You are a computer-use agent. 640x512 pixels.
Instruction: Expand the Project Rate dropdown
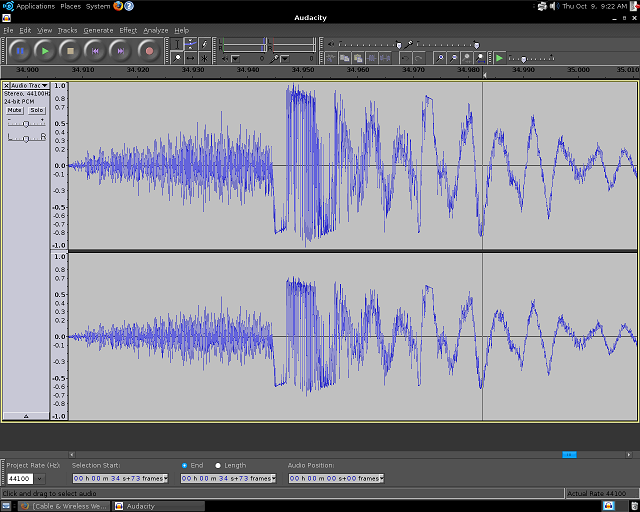point(41,479)
